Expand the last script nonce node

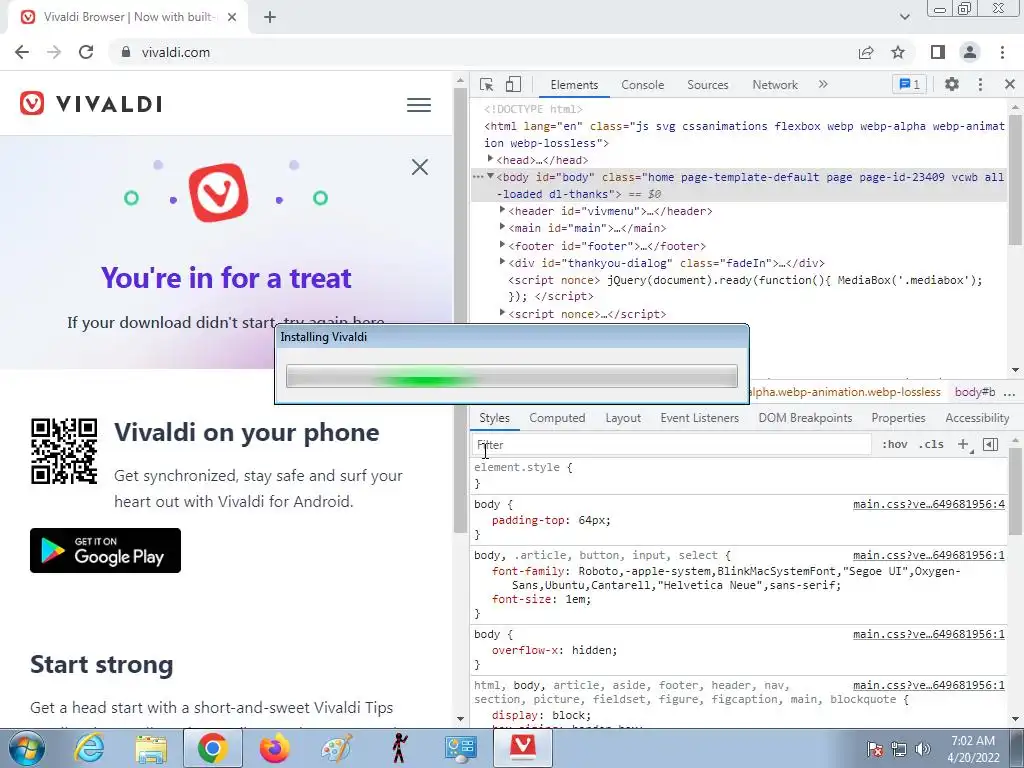[502, 313]
